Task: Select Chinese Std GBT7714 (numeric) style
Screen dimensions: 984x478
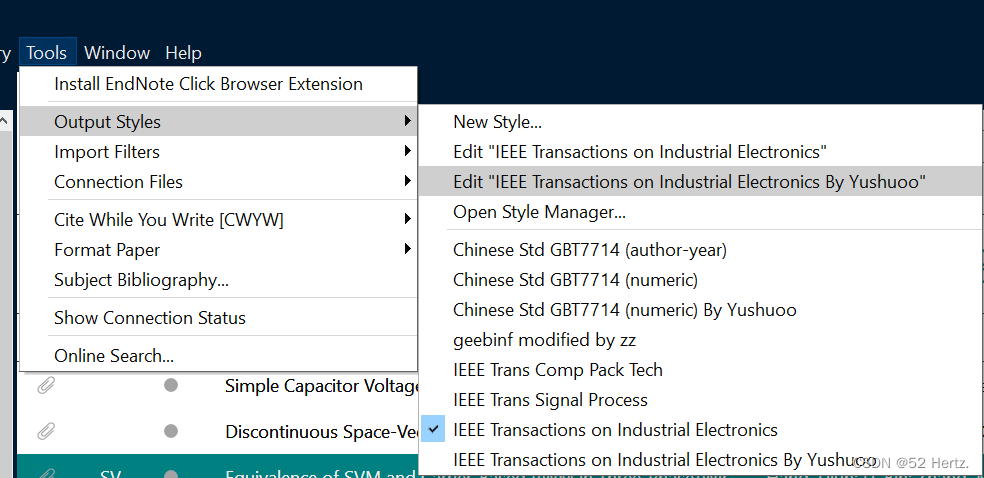Action: pos(700,280)
